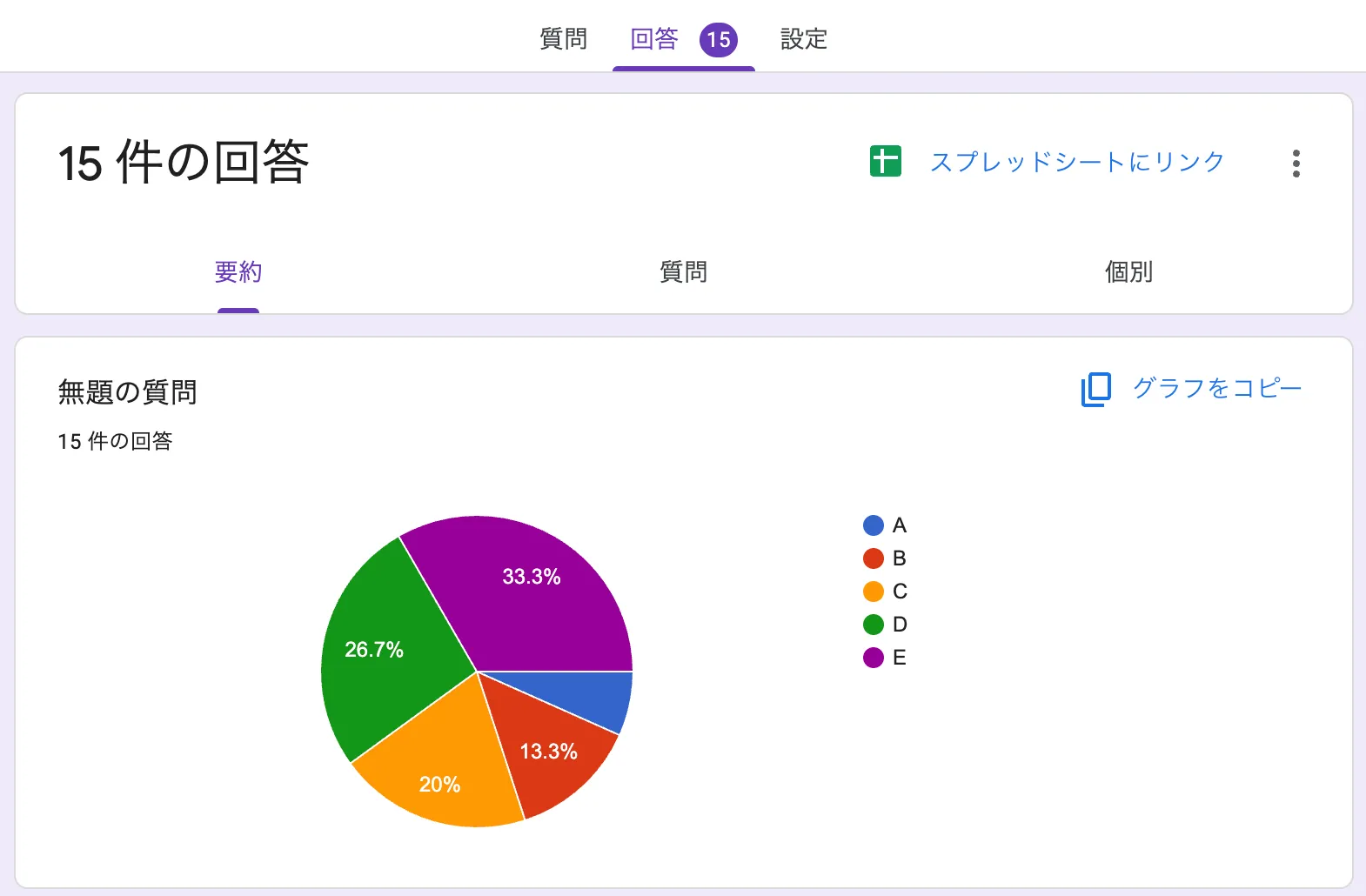Select the 要約 summary sub-tab
This screenshot has height=896, width=1366.
238,272
